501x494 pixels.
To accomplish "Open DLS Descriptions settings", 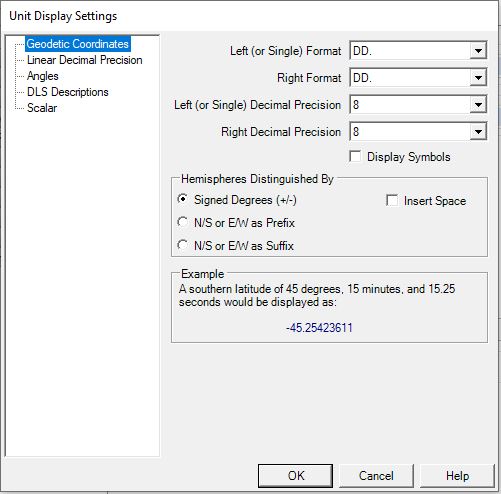I will pos(68,92).
